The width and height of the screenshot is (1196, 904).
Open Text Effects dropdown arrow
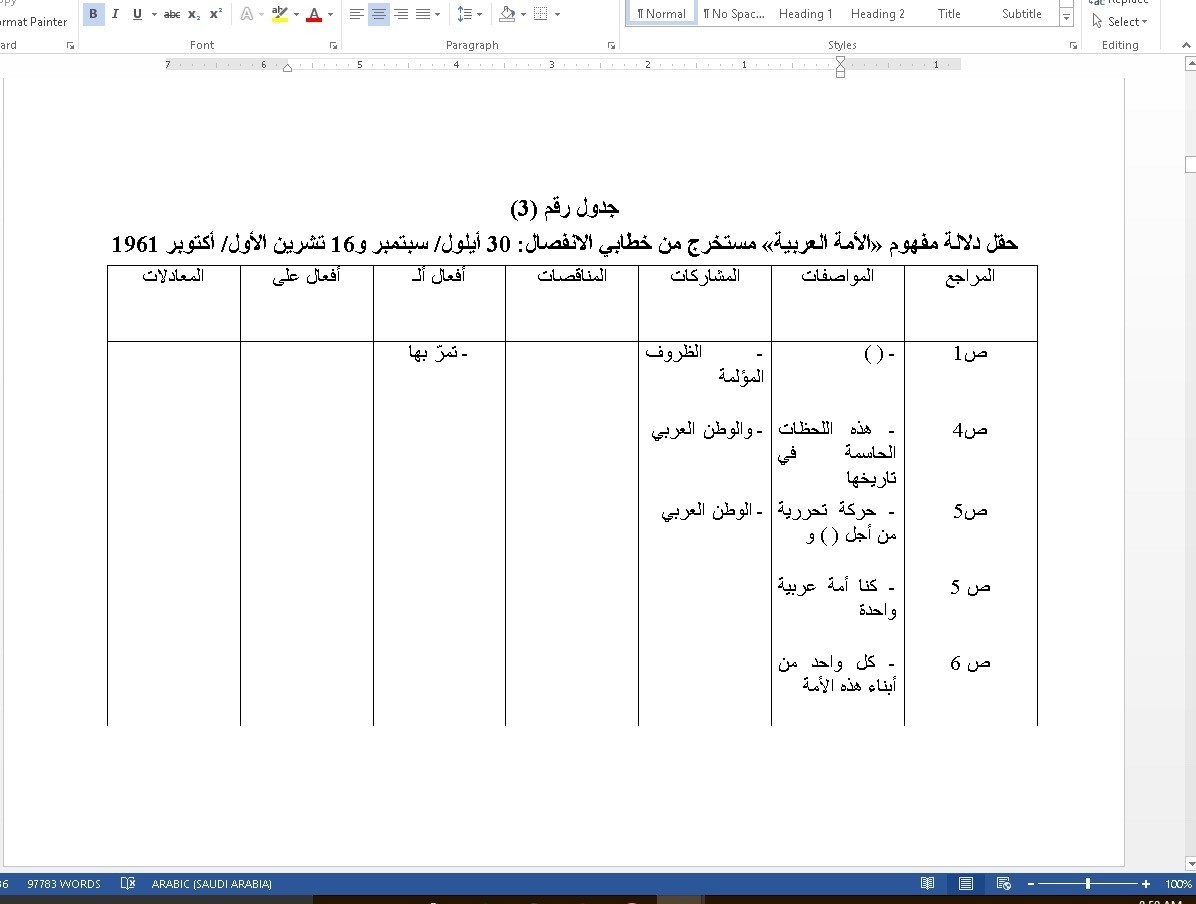coord(262,14)
